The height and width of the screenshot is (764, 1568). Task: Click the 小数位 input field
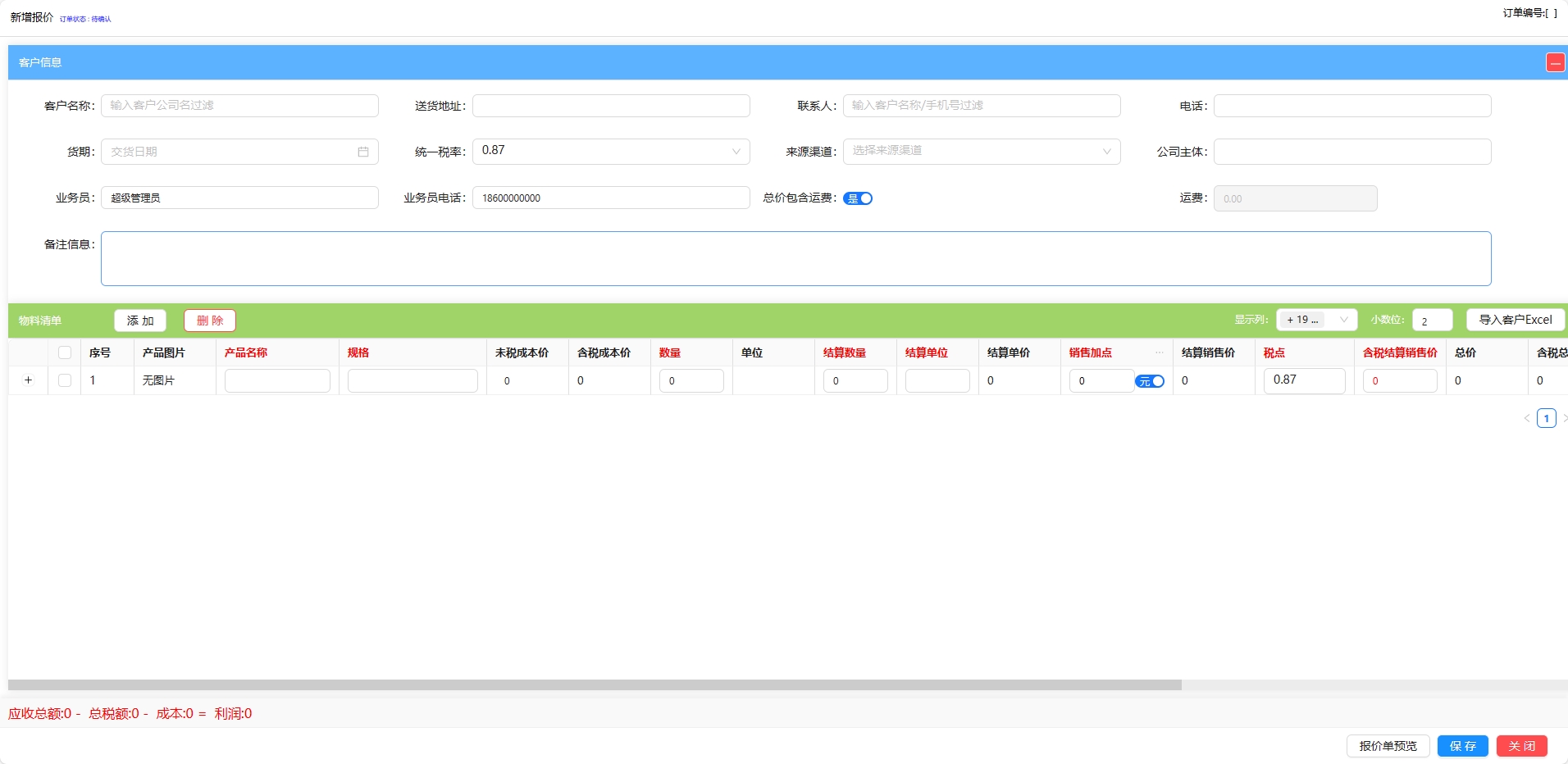[1432, 321]
